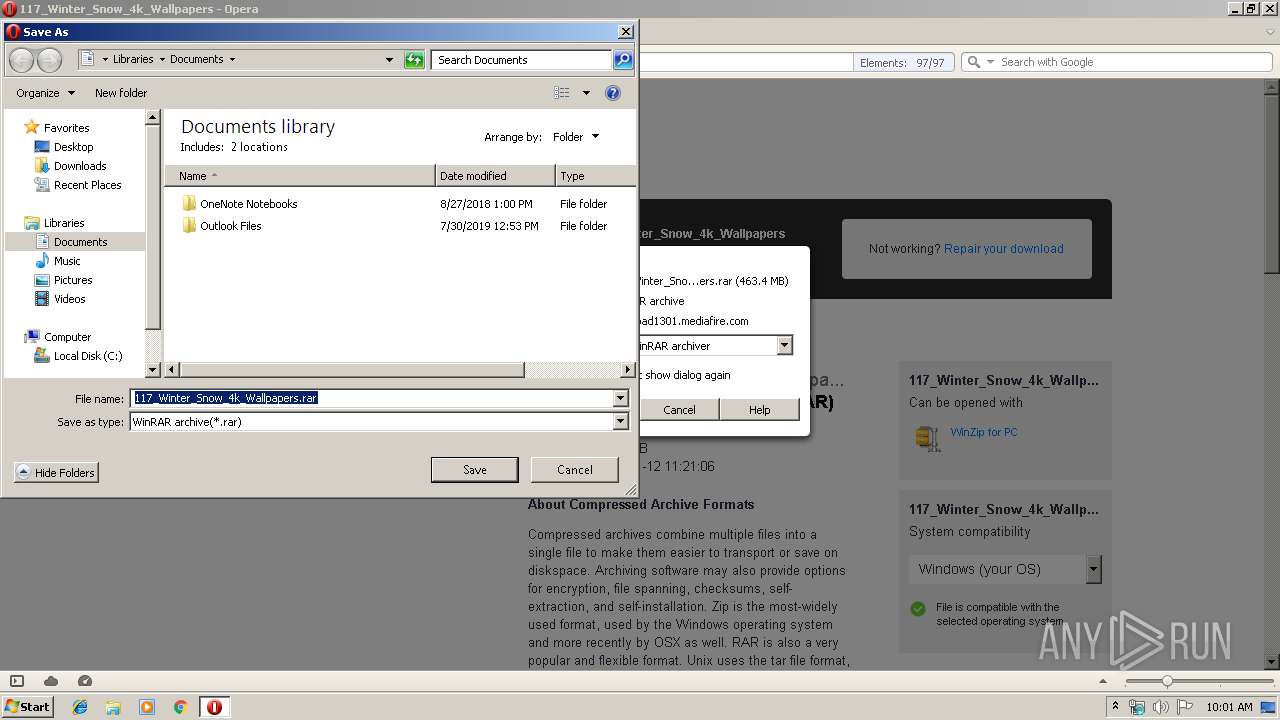Select Downloads in navigation pane

pyautogui.click(x=70, y=166)
